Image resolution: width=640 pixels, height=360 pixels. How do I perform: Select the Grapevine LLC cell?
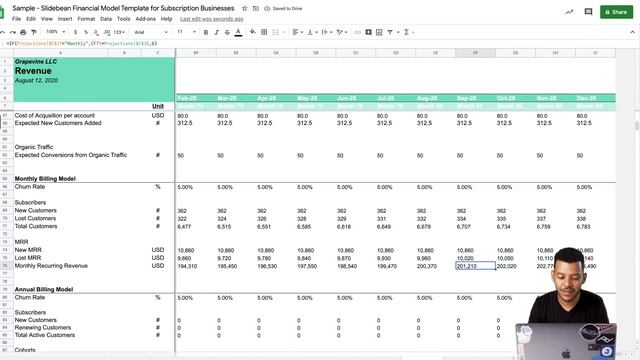pyautogui.click(x=36, y=61)
